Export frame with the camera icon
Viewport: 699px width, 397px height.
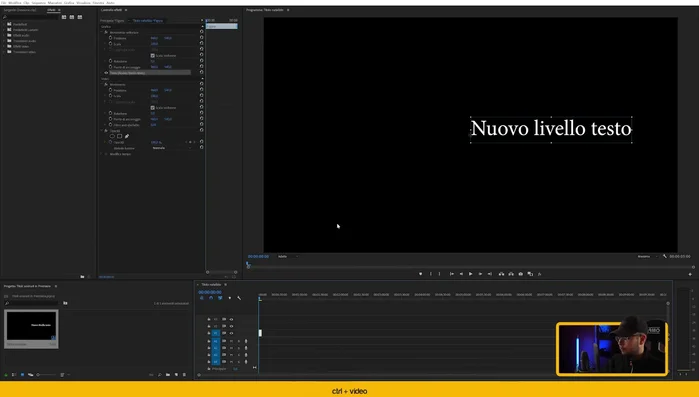click(x=521, y=274)
